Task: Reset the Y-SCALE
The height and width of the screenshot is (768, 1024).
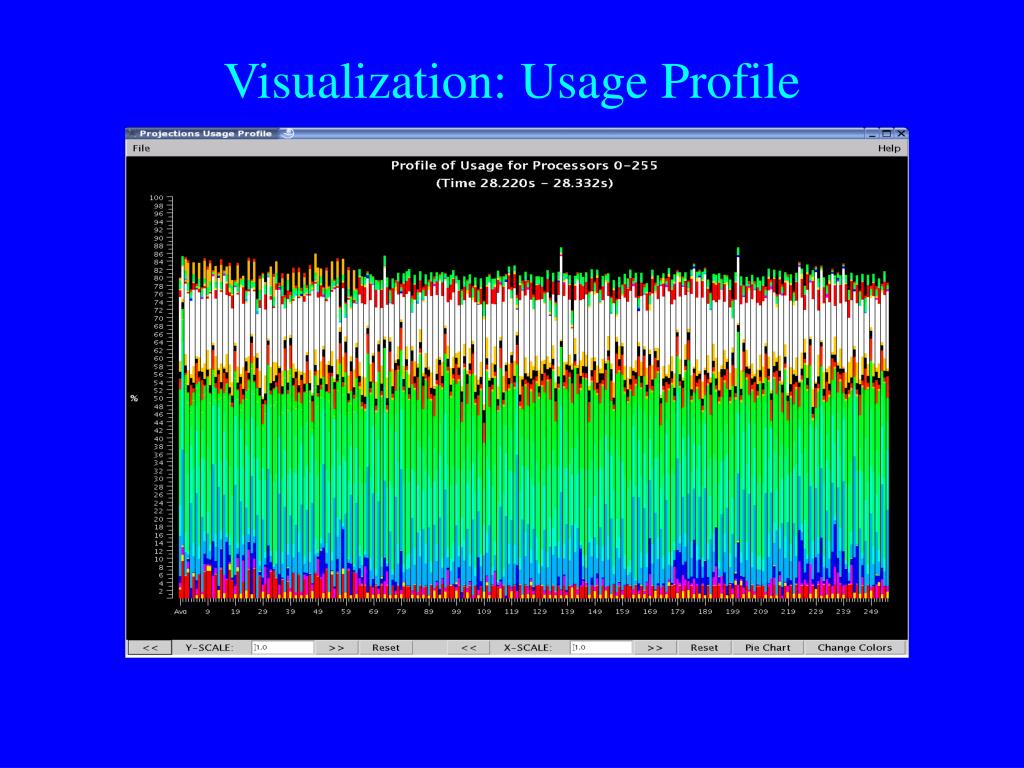Action: tap(385, 648)
